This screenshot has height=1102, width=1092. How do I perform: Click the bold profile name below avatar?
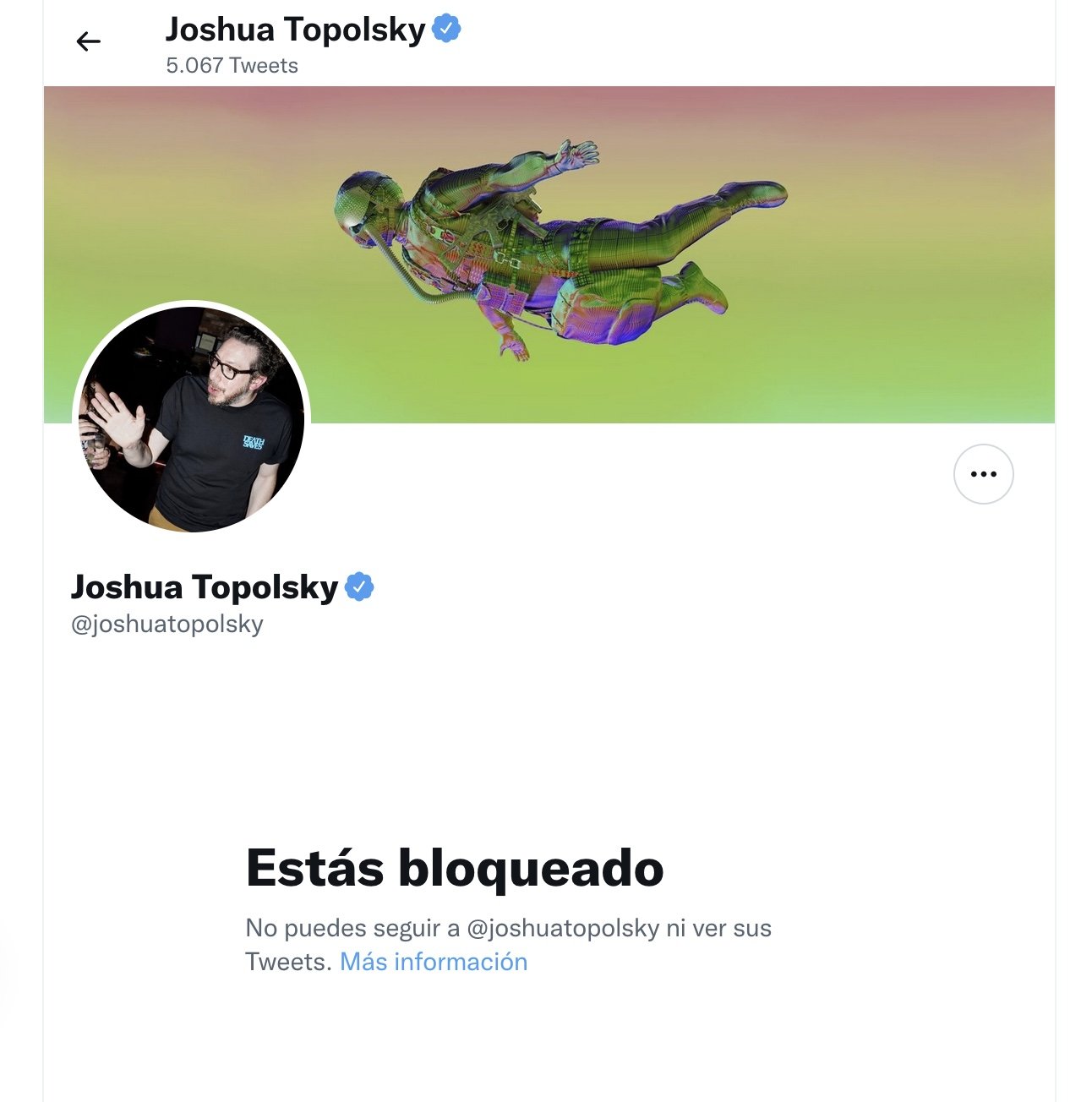click(x=205, y=586)
